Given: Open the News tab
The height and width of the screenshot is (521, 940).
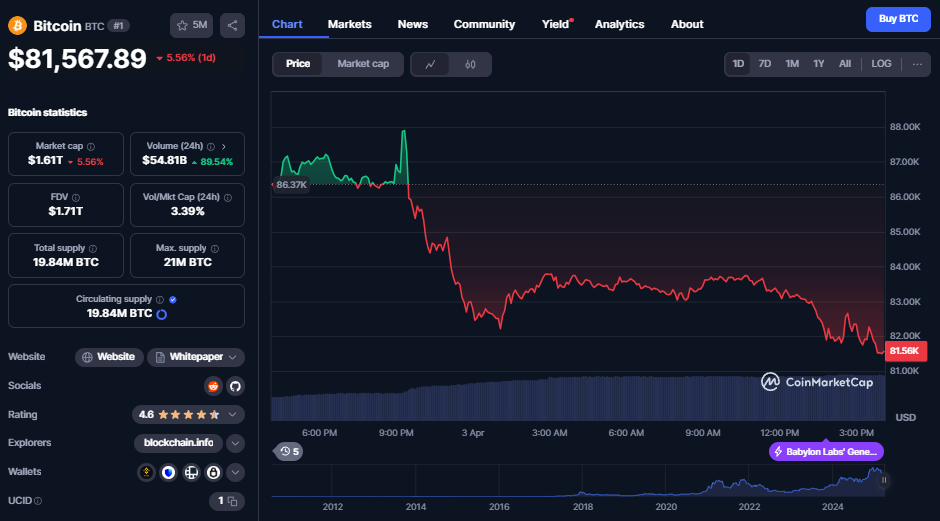Looking at the screenshot, I should point(412,25).
